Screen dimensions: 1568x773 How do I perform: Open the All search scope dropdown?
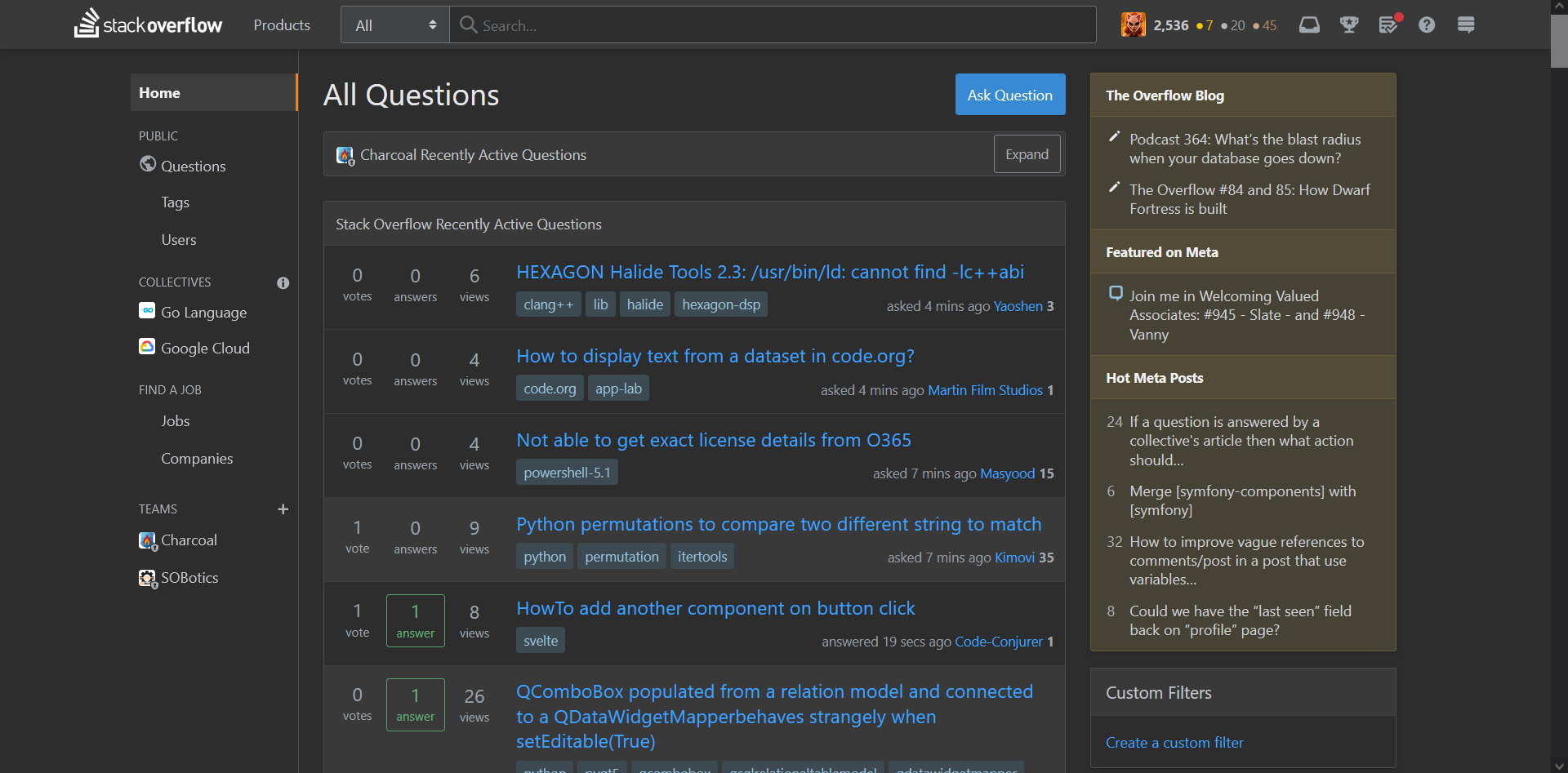(x=395, y=24)
